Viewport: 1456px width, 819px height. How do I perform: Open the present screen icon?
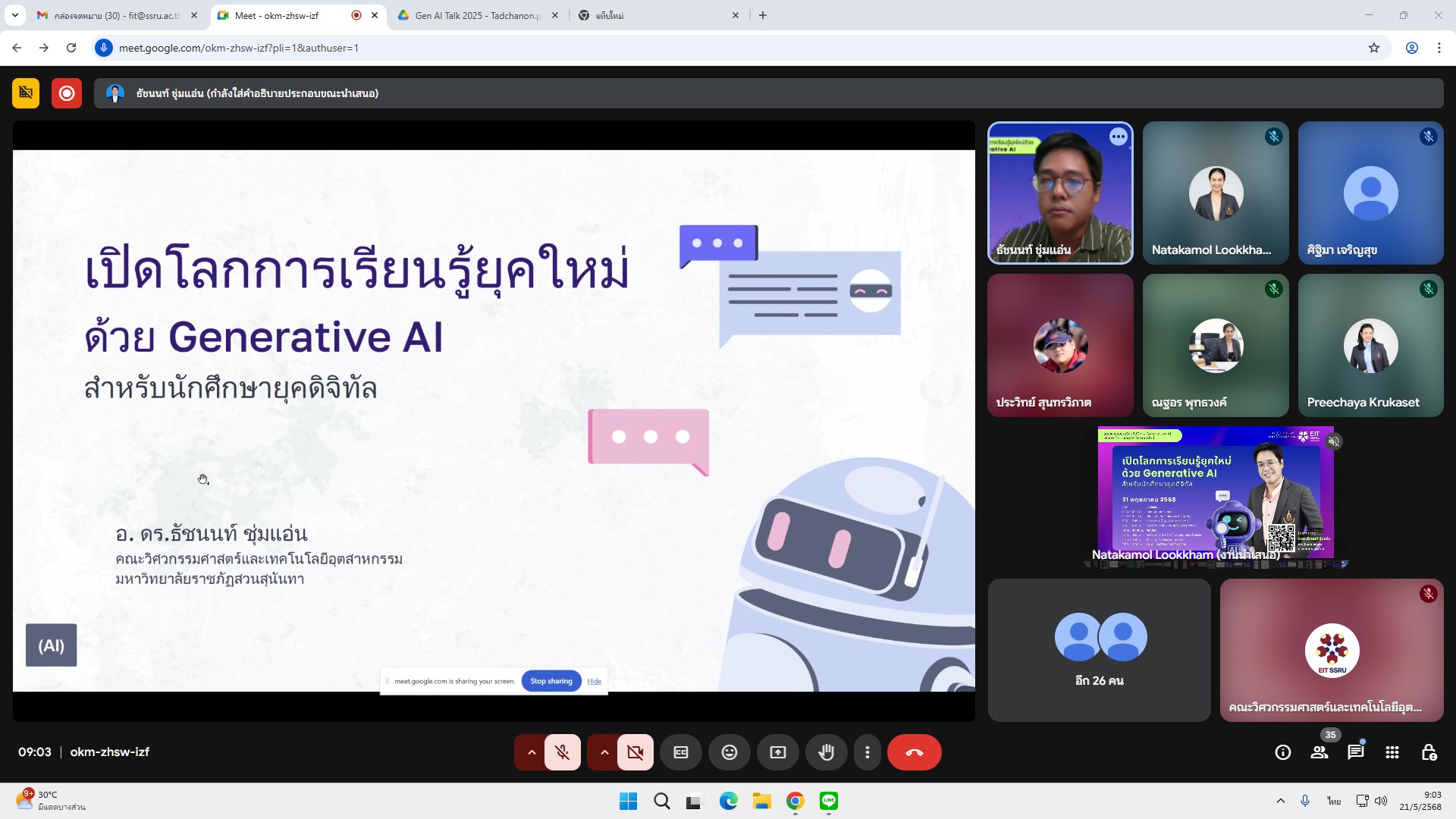coord(777,752)
